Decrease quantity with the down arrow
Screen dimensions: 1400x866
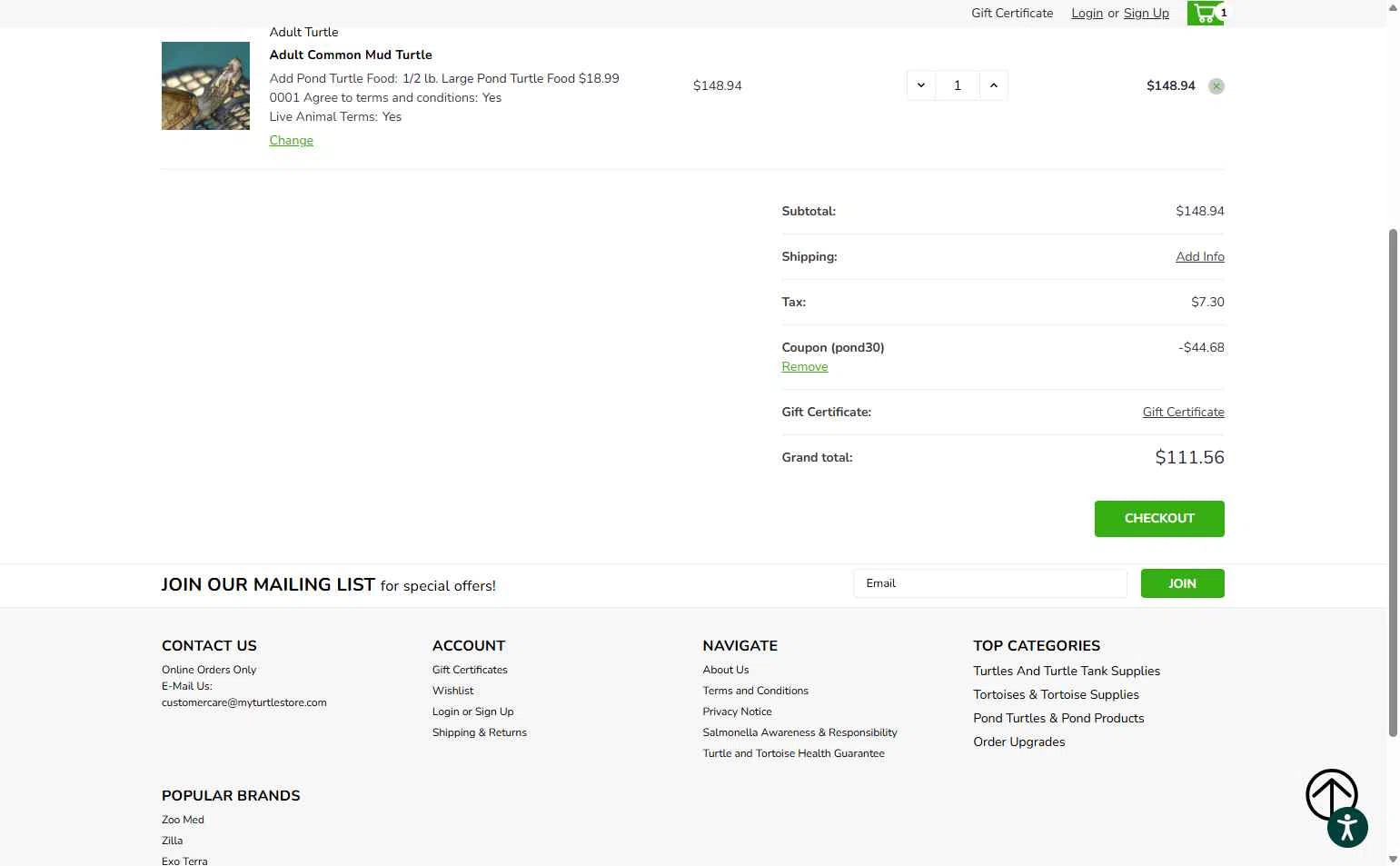(x=921, y=85)
